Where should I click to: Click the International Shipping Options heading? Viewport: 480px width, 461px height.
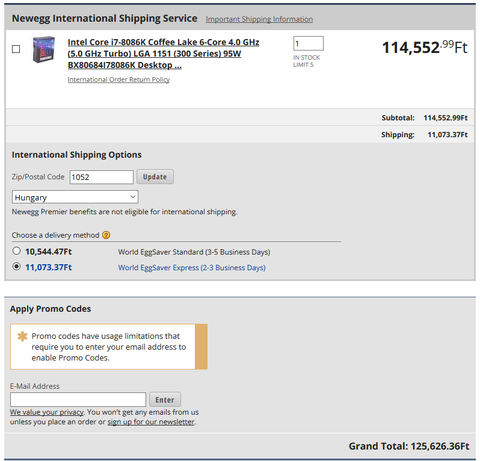click(77, 155)
